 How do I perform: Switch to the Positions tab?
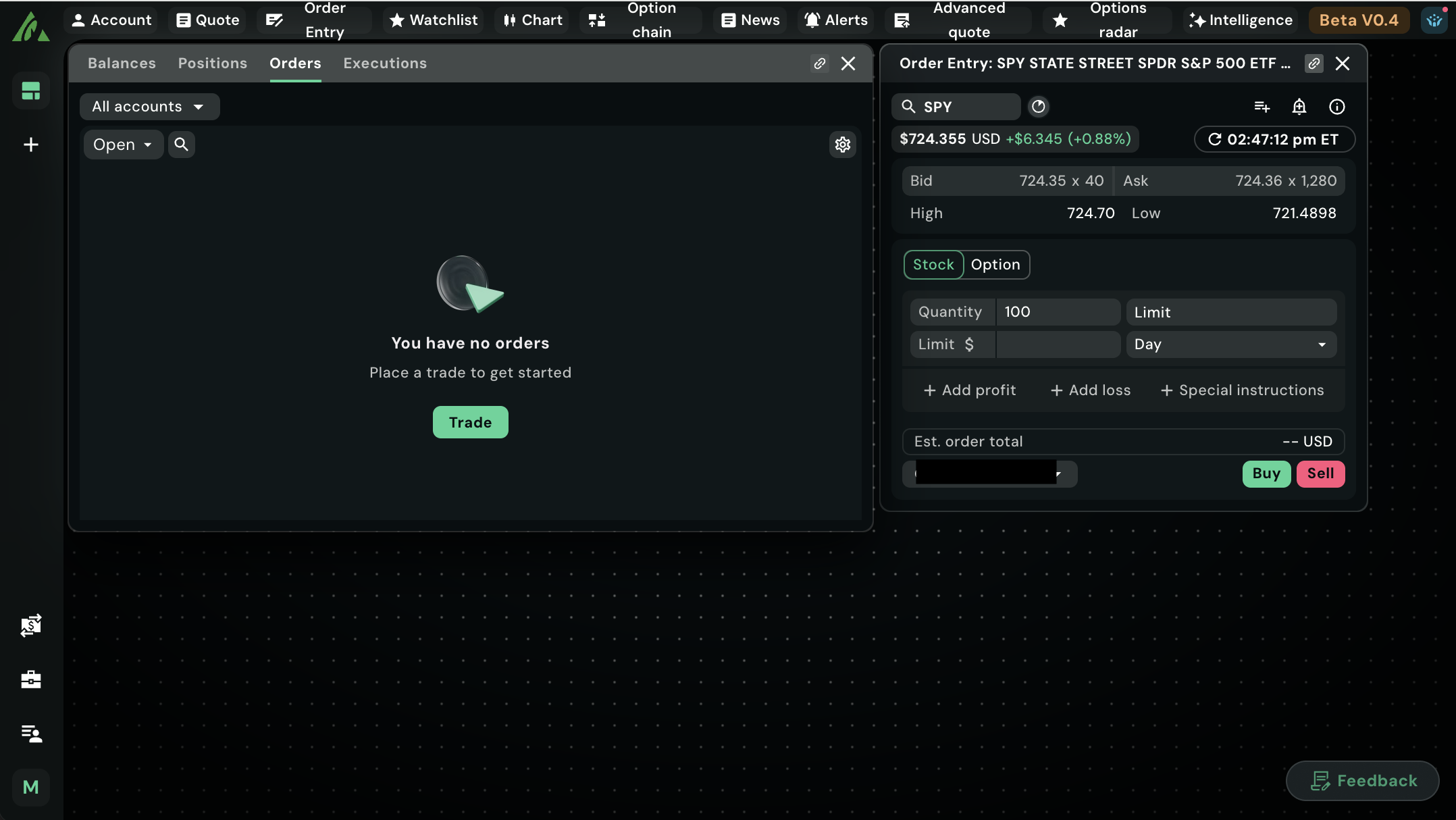[x=213, y=63]
